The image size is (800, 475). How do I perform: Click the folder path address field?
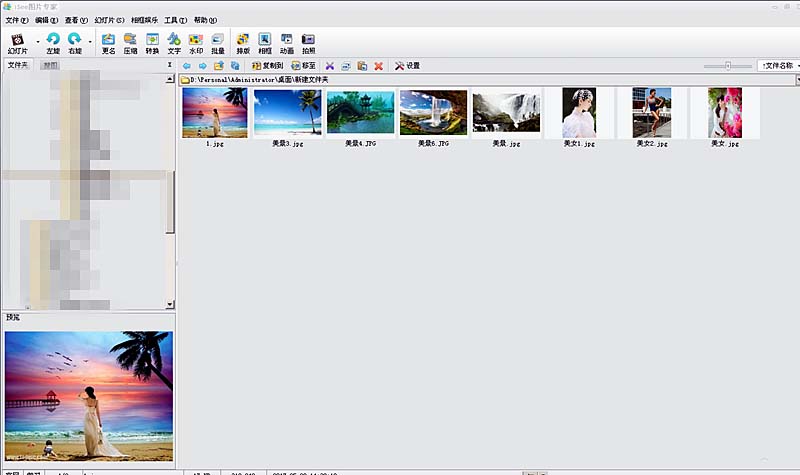coord(487,80)
